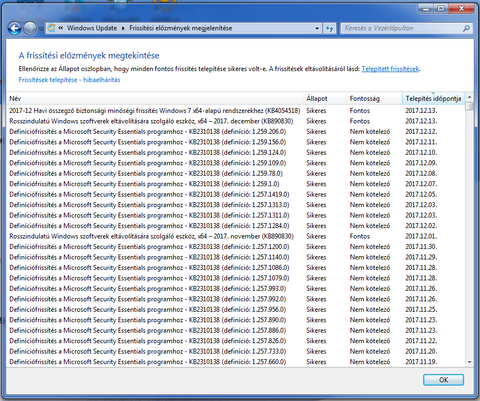Screen dimensions: 480x401
Task: Select the definition 1.257.660.0 row
Action: (x=235, y=362)
